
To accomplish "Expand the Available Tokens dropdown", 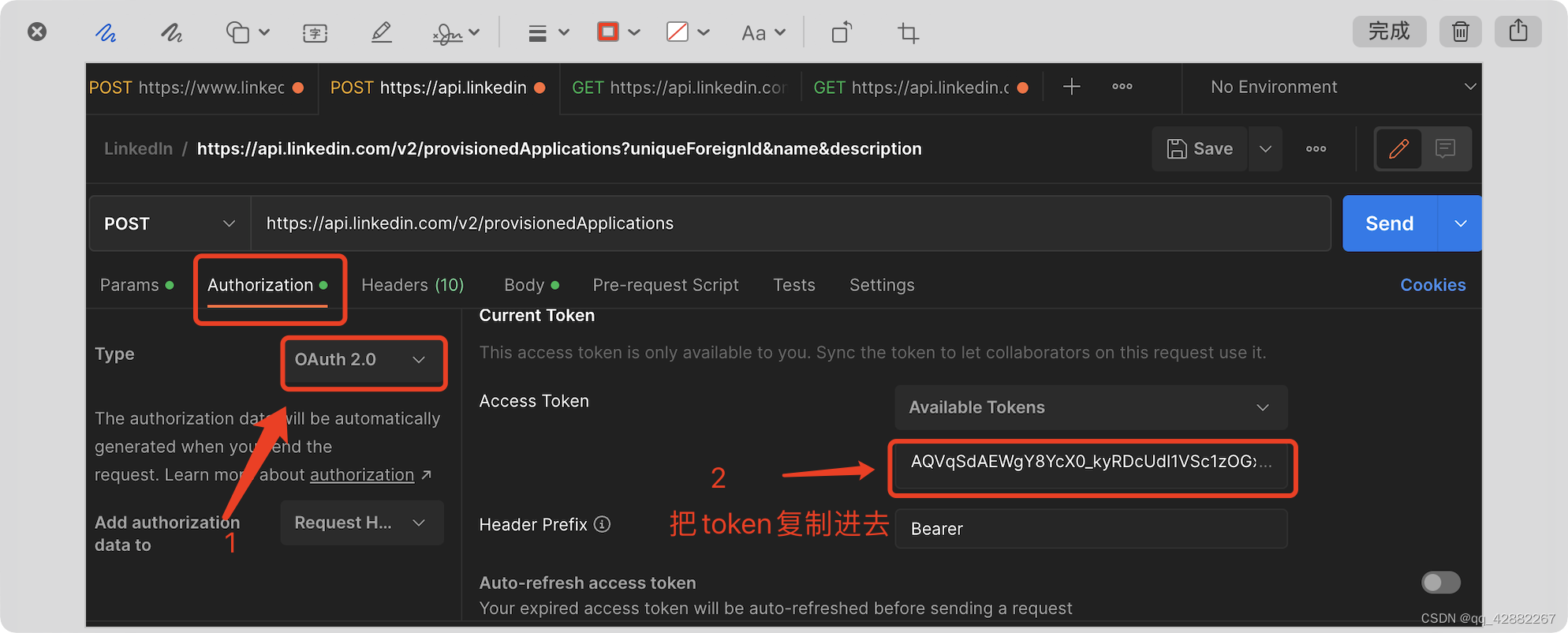I will pos(1091,407).
